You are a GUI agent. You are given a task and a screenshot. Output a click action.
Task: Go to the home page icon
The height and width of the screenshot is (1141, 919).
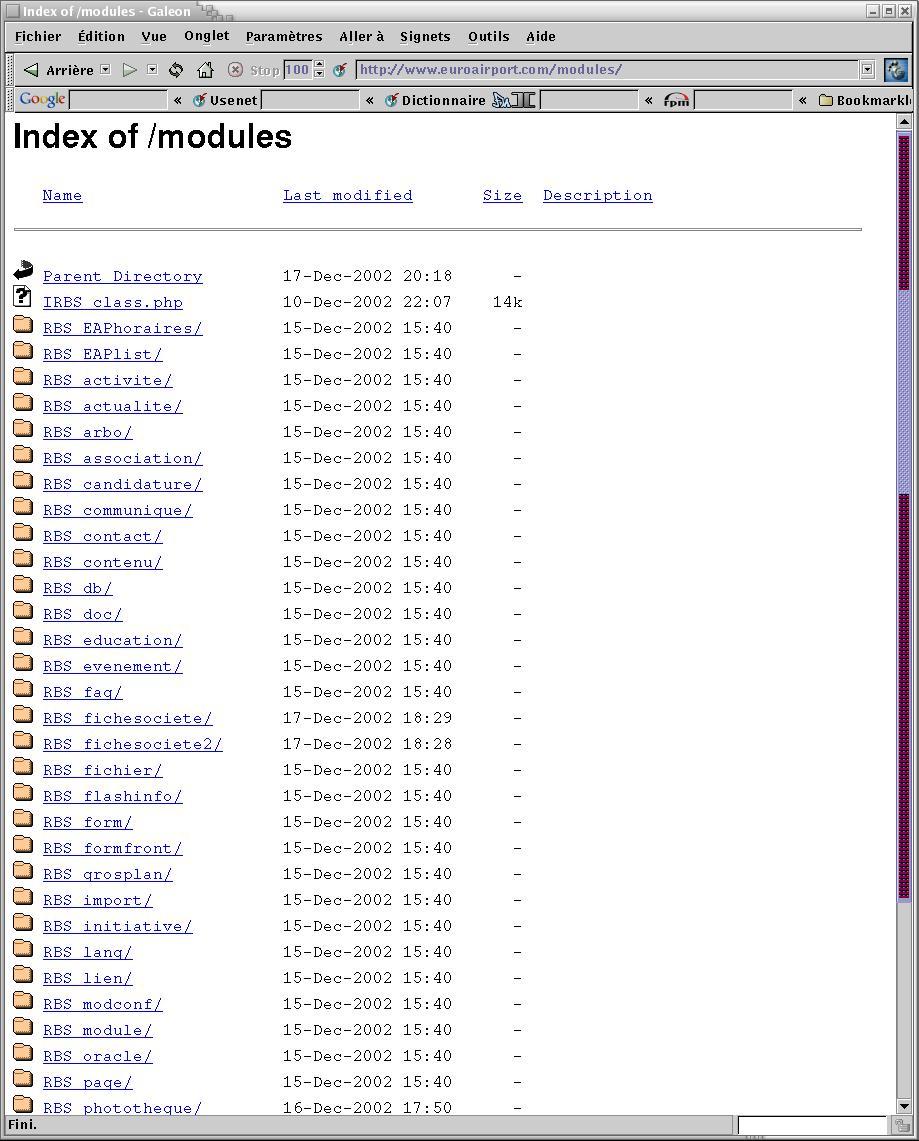tap(205, 70)
